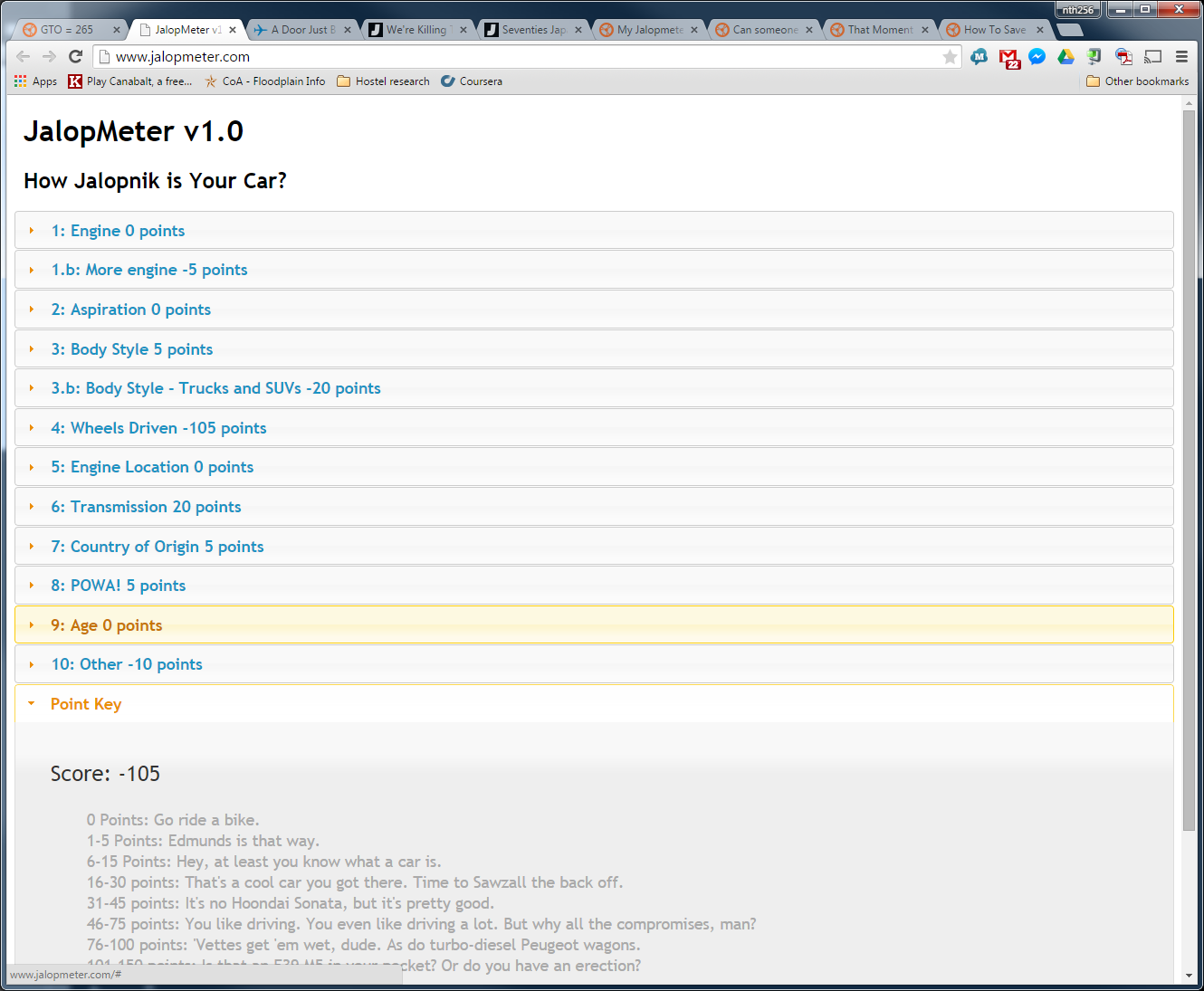
Task: Switch to the My Jalopmeter tab
Action: click(648, 30)
